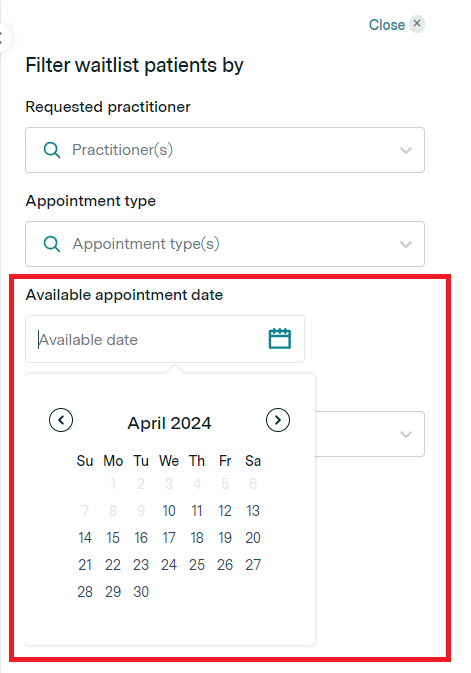
Task: Expand the Appointment type(s) dropdown chevron
Action: click(x=406, y=245)
